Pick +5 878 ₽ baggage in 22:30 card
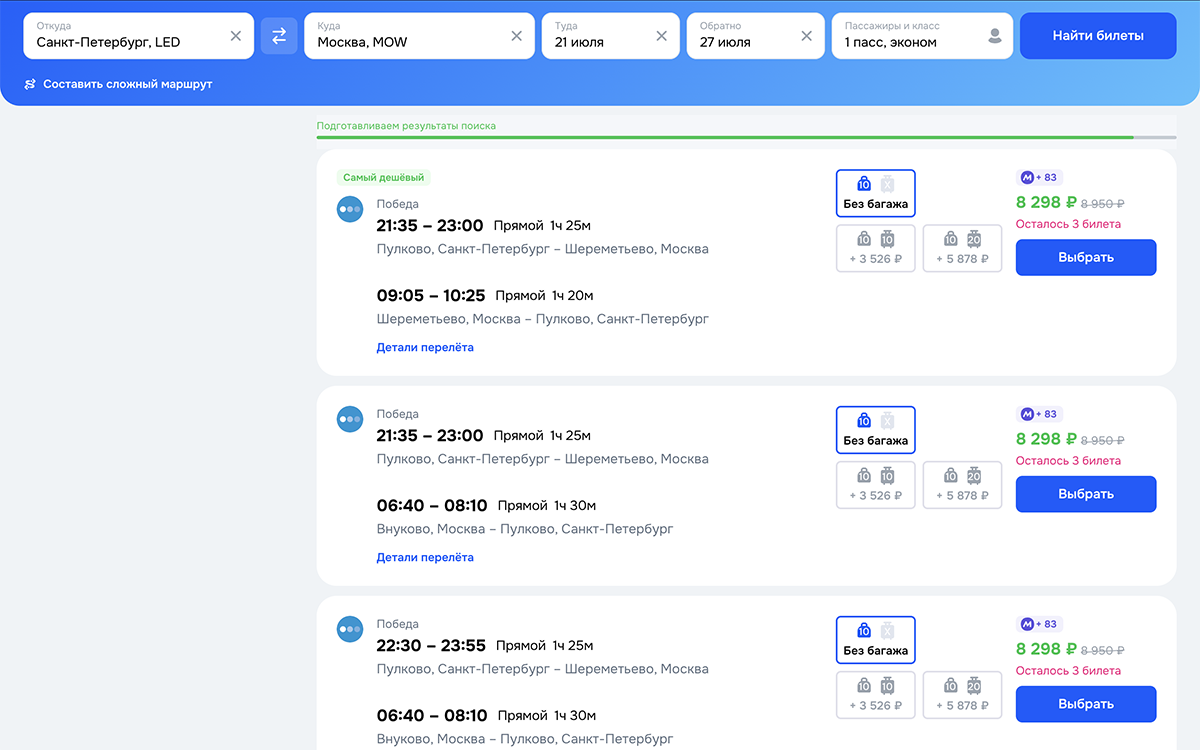Screen dimensions: 1200x750 point(962,696)
